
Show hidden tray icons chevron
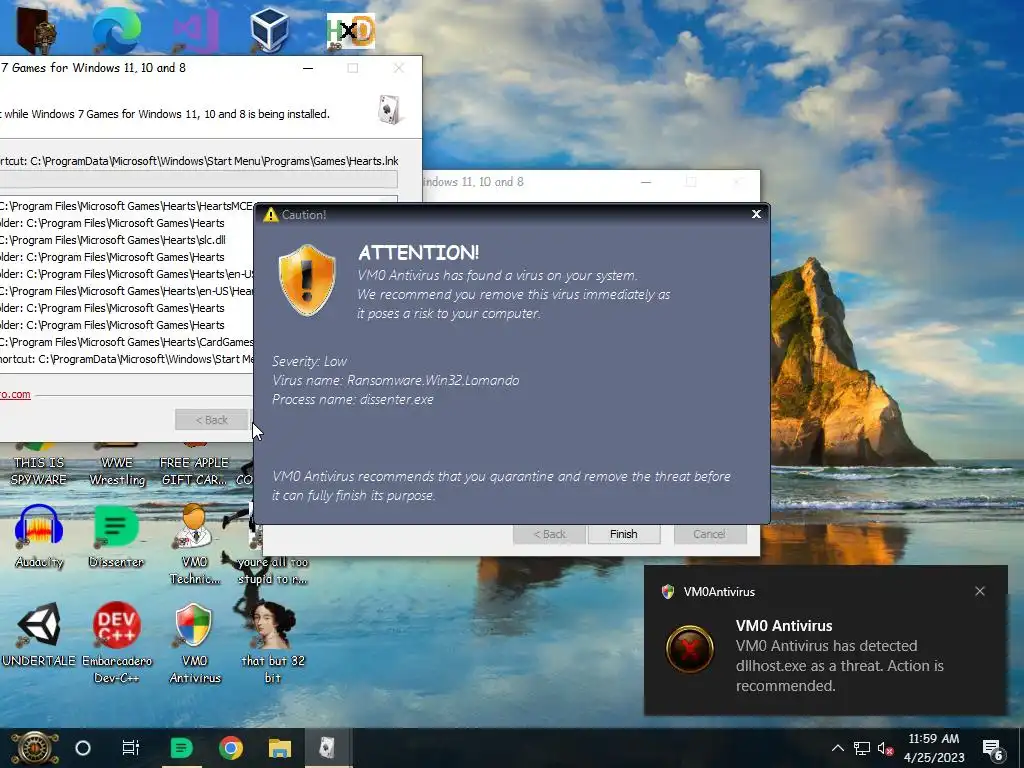[837, 748]
